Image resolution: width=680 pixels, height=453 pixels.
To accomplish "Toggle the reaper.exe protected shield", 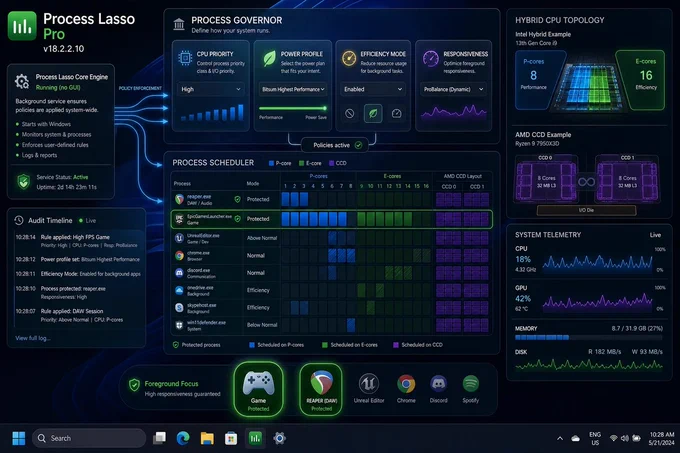I will (x=238, y=199).
